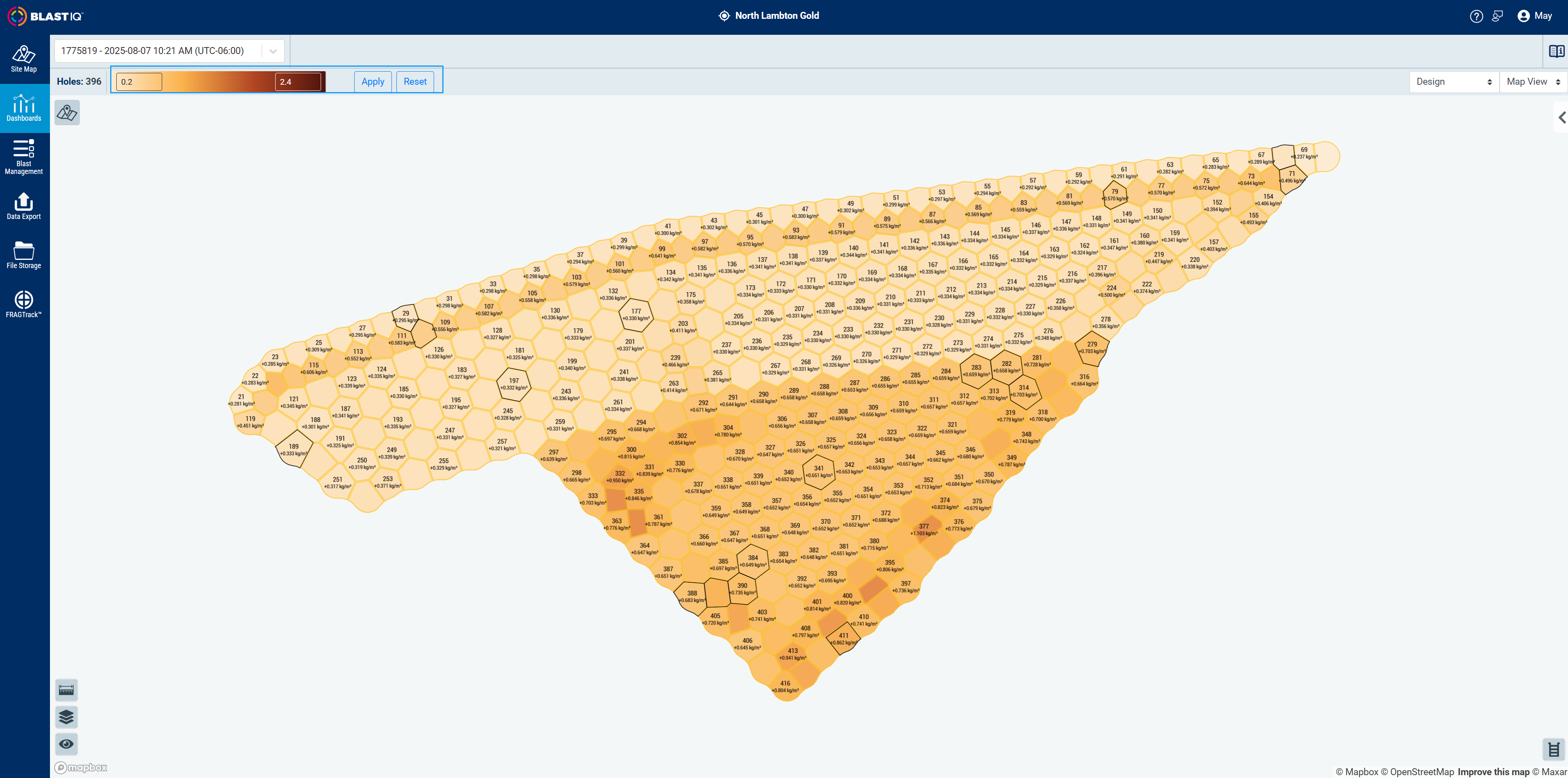Toggle the eye visibility button
This screenshot has height=778, width=1568.
pyautogui.click(x=66, y=743)
